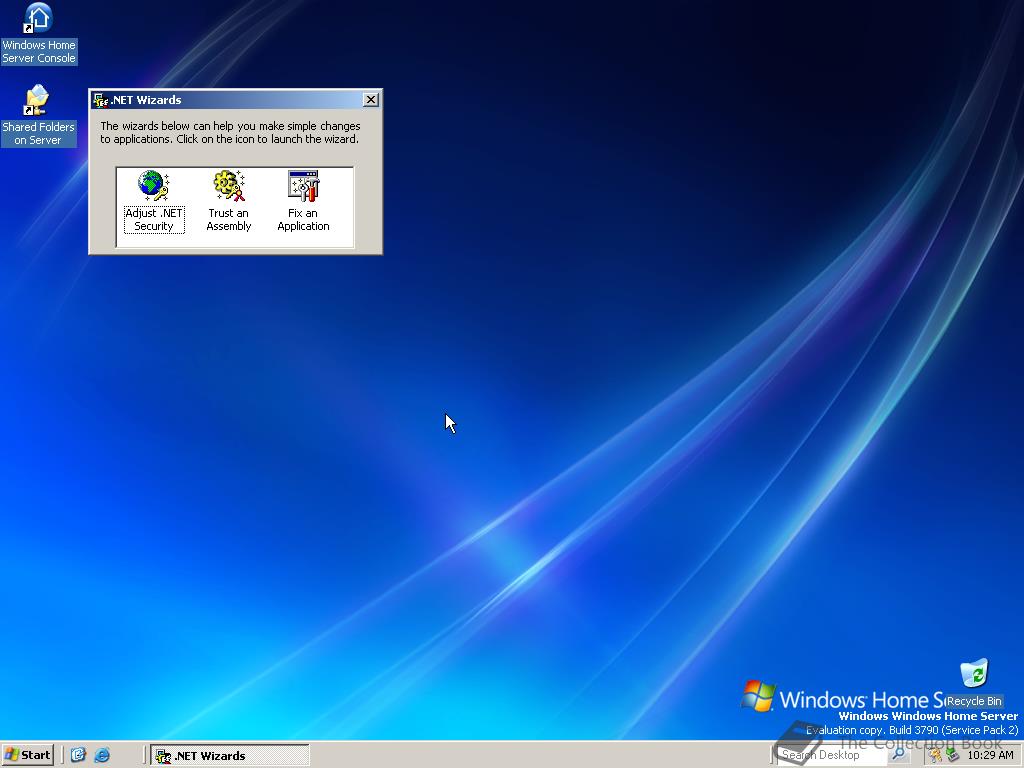Click the Trust an Assembly label text
1024x768 pixels.
point(229,219)
